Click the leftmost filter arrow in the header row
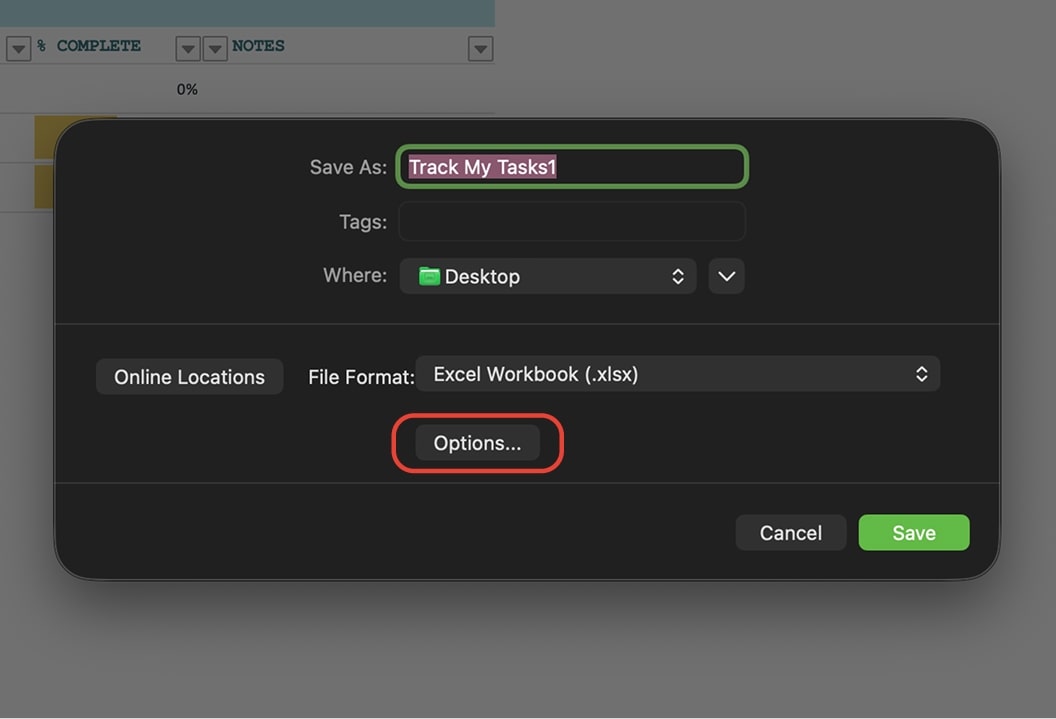The width and height of the screenshot is (1056, 719). coord(18,48)
